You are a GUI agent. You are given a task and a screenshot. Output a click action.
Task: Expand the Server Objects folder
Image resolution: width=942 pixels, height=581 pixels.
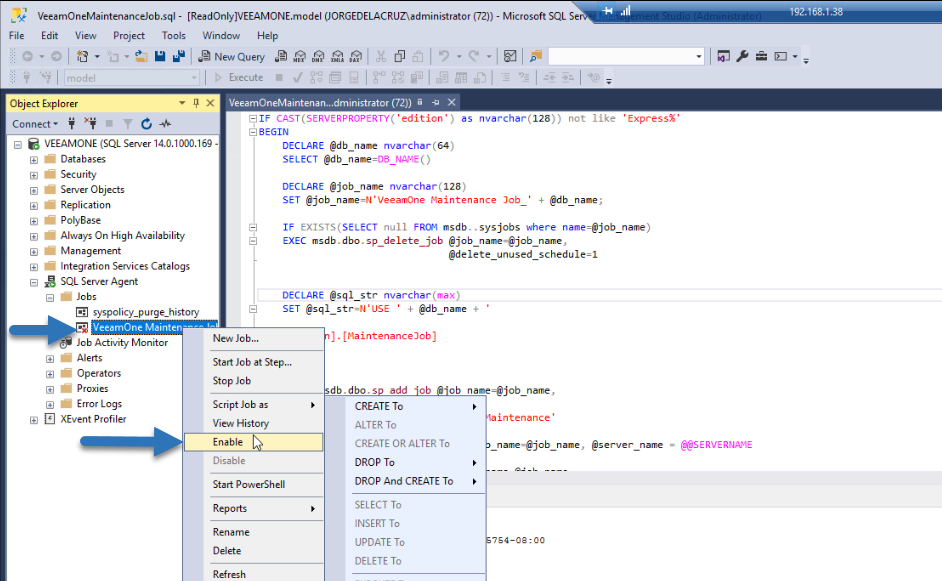[34, 190]
